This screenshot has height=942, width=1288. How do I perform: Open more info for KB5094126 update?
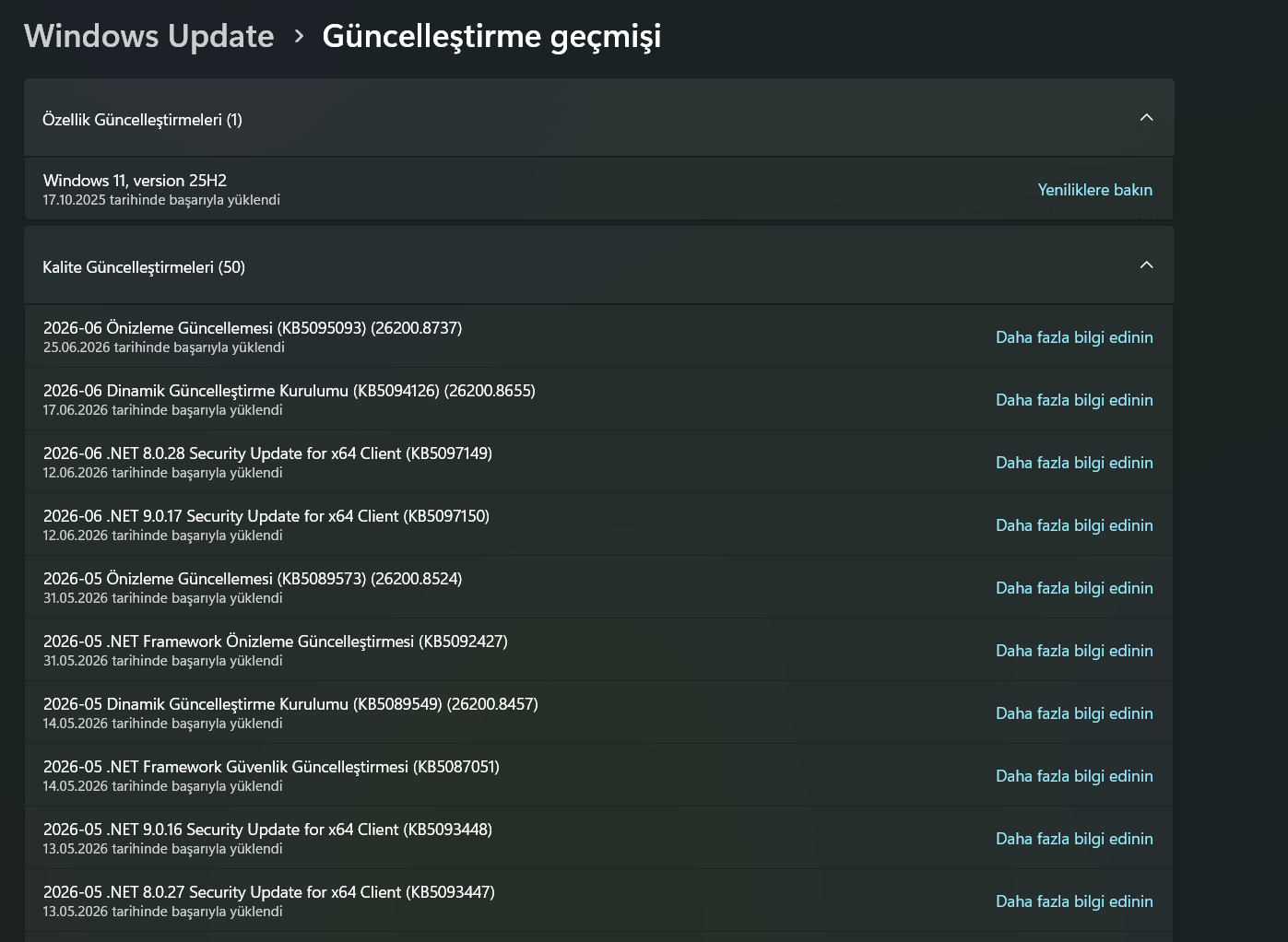click(x=1074, y=400)
